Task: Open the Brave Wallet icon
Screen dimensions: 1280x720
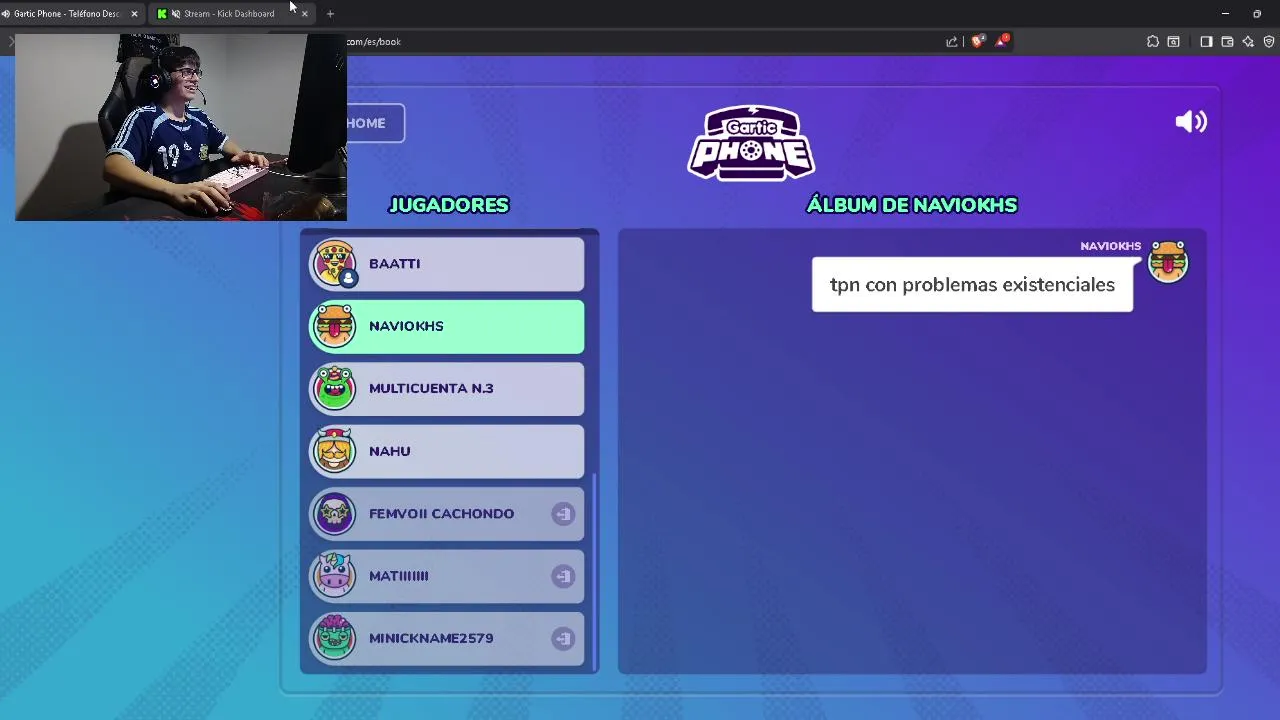Action: pyautogui.click(x=1227, y=42)
